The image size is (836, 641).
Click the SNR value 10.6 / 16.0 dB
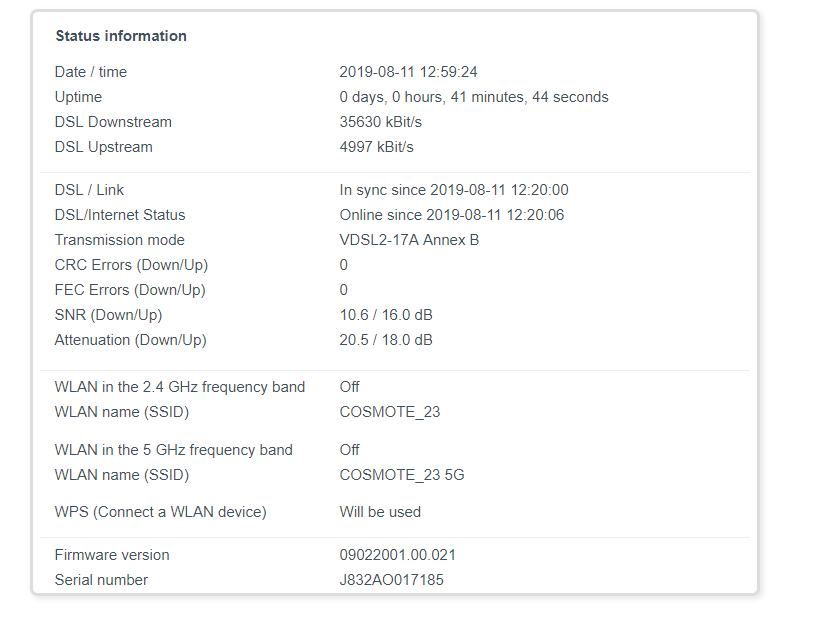click(x=386, y=315)
